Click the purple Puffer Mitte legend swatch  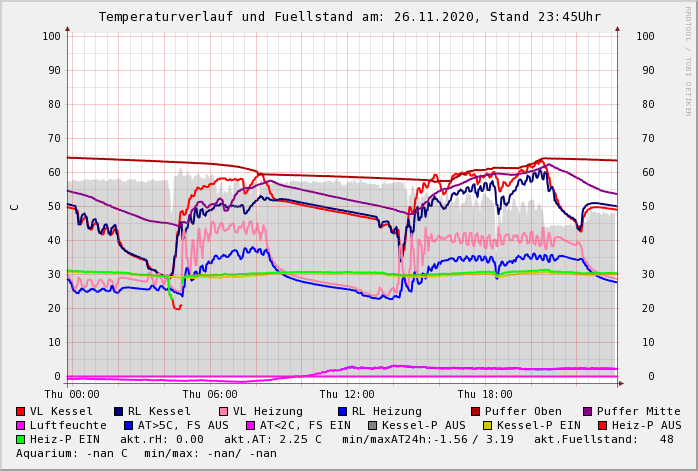pos(587,412)
